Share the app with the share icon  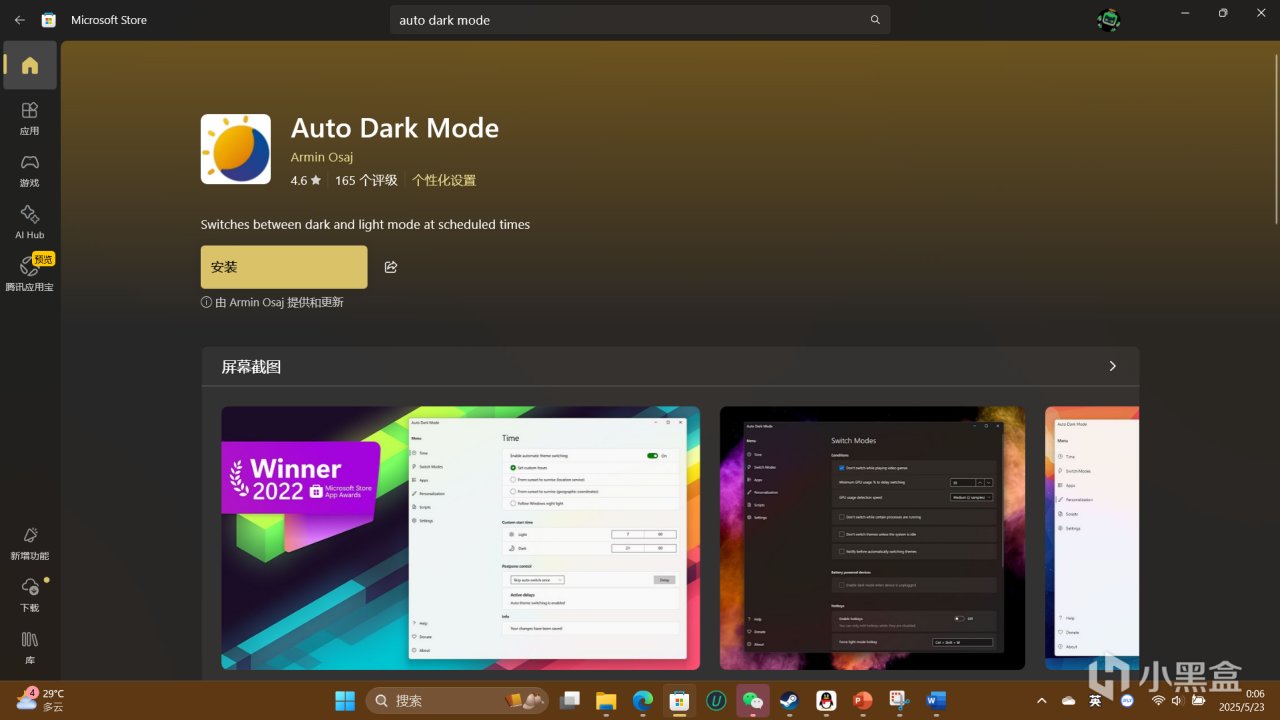click(x=391, y=267)
